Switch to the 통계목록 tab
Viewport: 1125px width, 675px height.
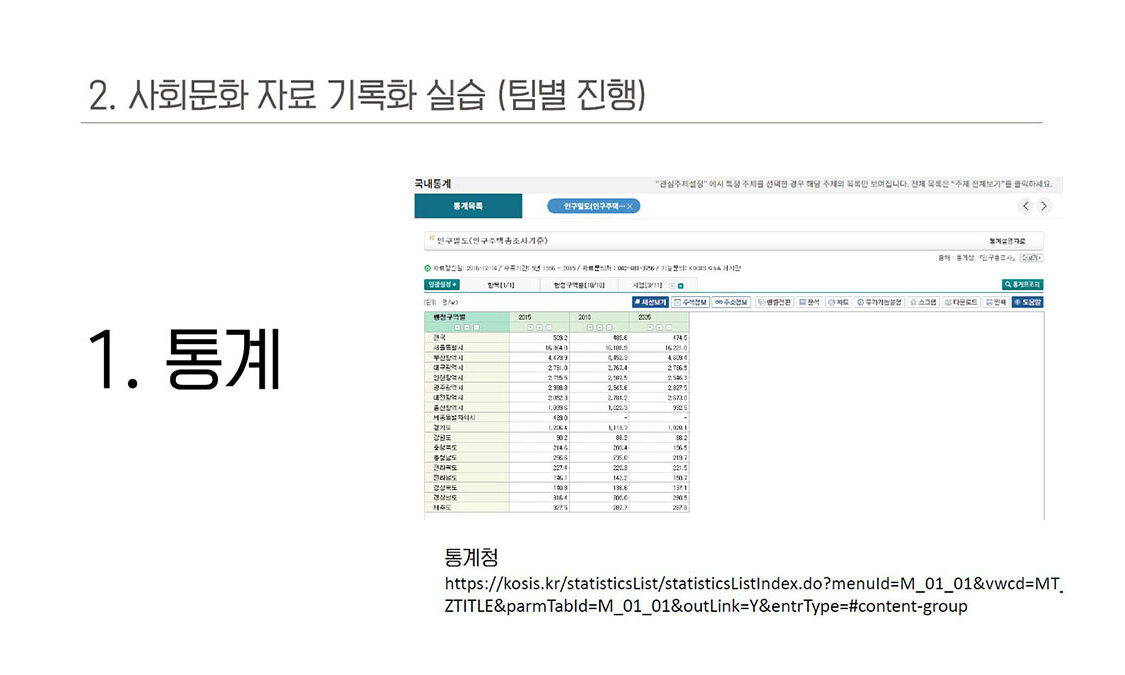pyautogui.click(x=468, y=205)
